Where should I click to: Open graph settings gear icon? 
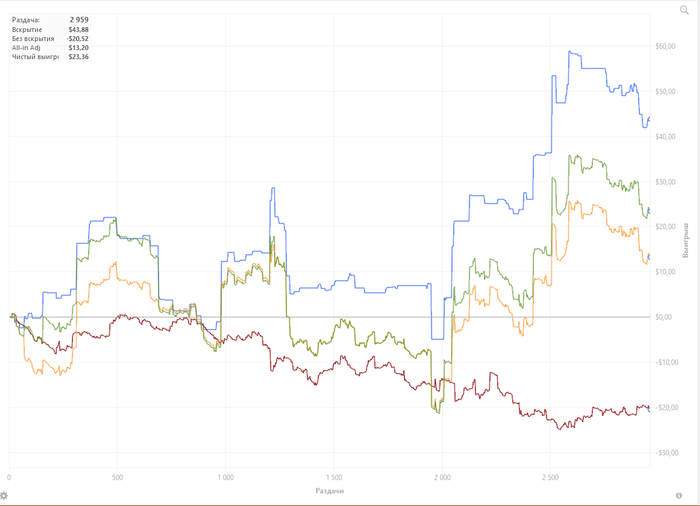[5, 496]
